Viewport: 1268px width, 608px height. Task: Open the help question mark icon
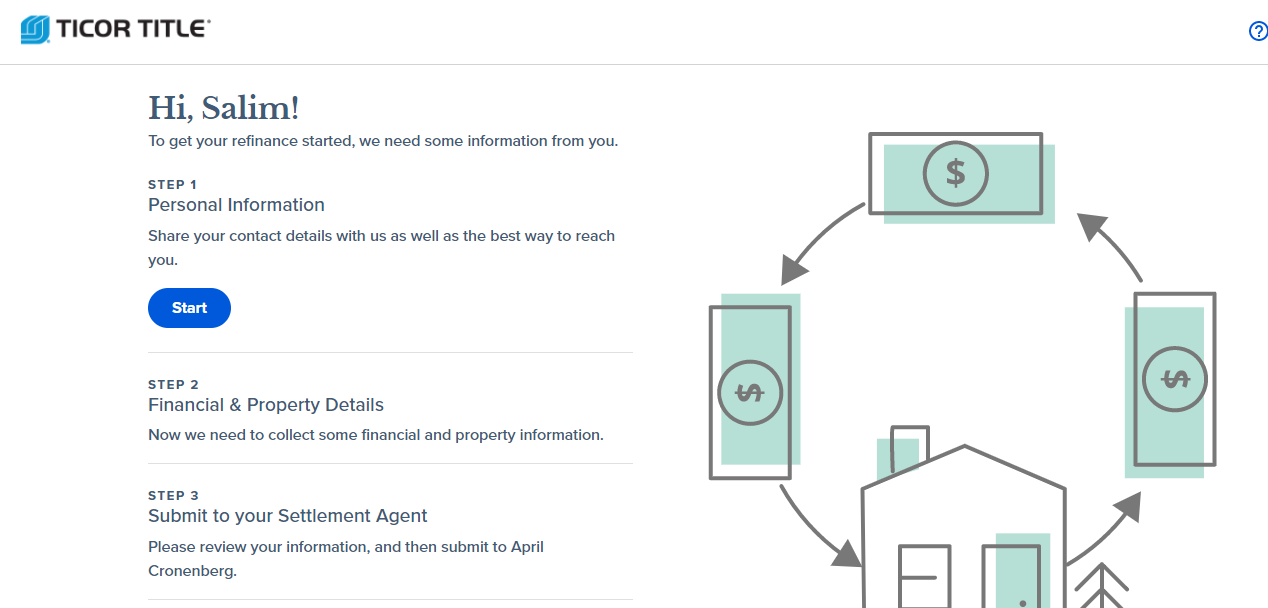point(1258,31)
